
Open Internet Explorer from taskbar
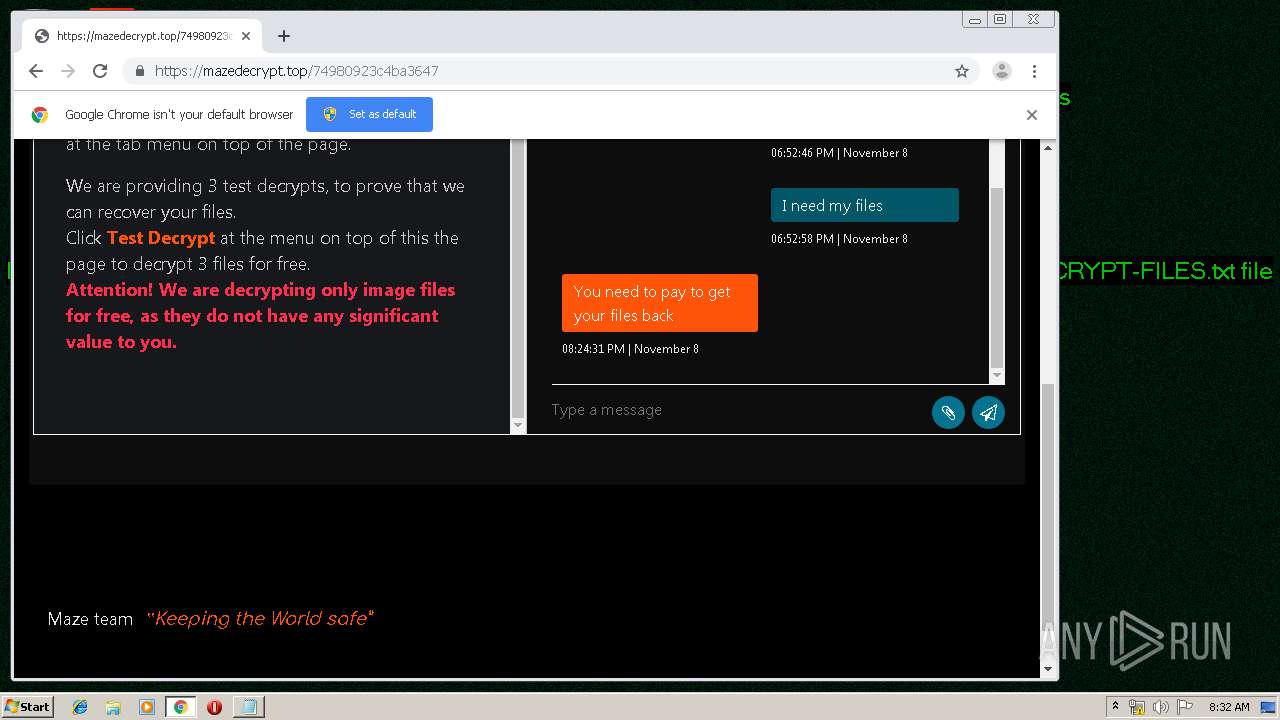pyautogui.click(x=80, y=707)
